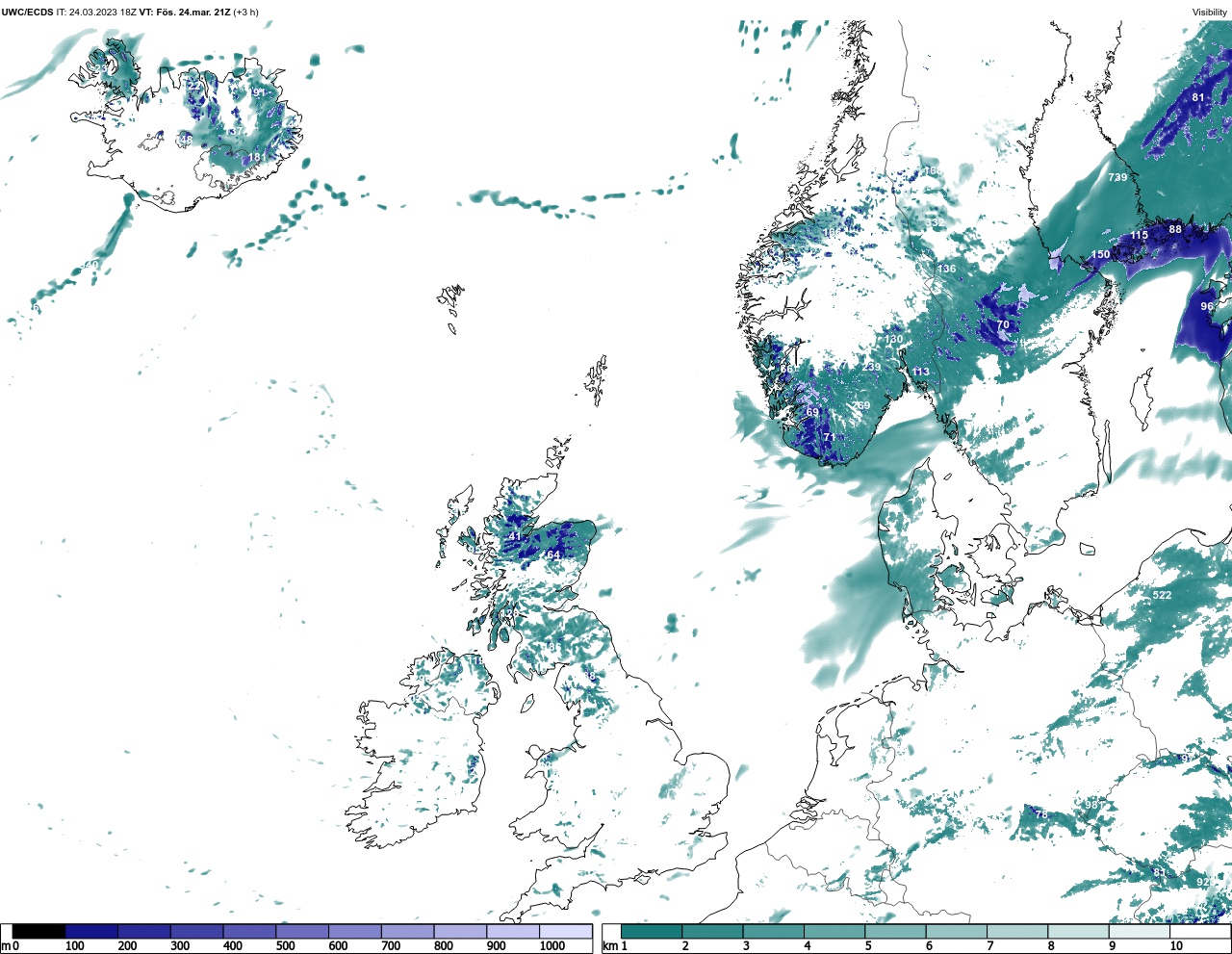Pick the palest lavender swatch above 1000 m
The image size is (1232, 954).
tap(566, 932)
